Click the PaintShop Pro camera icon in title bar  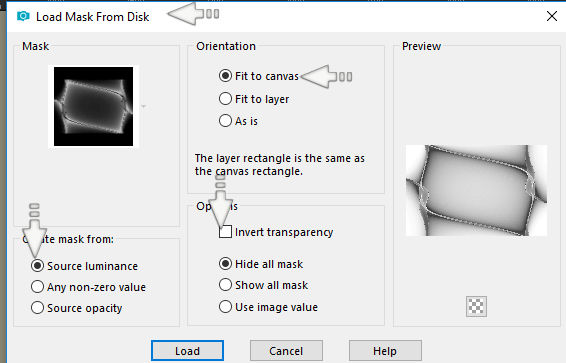pyautogui.click(x=23, y=16)
